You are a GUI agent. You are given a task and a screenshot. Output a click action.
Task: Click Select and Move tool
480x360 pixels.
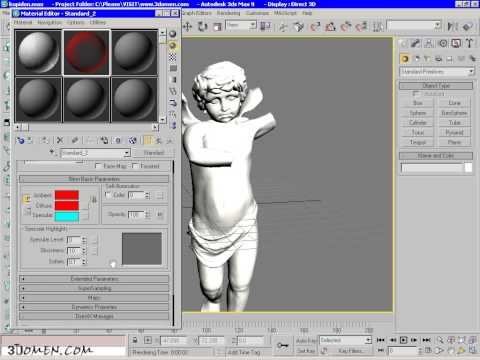click(x=188, y=26)
